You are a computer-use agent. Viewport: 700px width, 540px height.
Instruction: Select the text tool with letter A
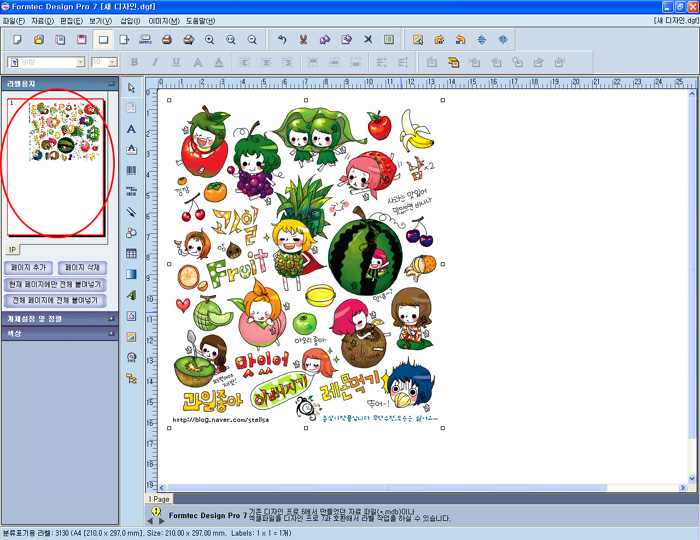pos(131,129)
